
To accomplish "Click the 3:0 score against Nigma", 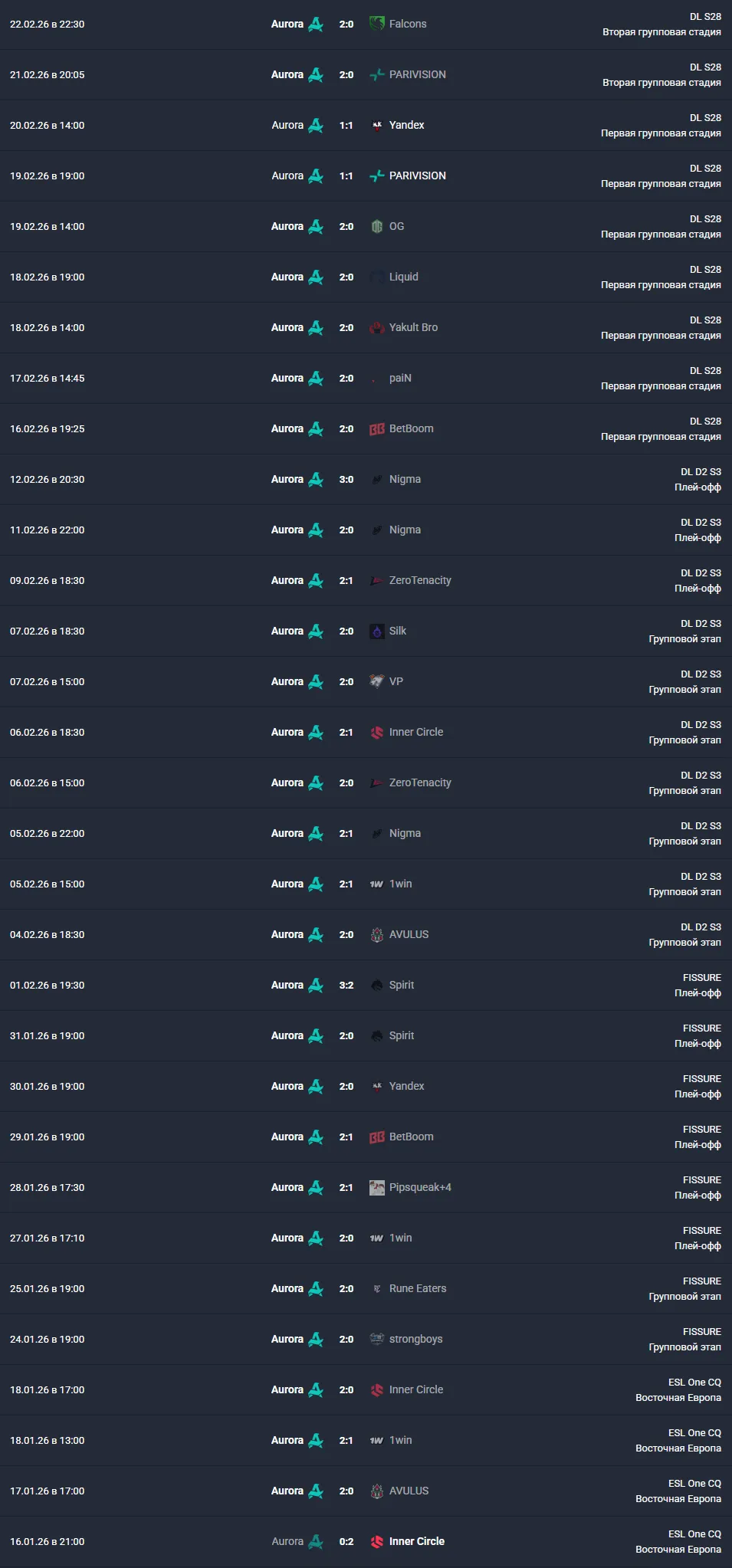I will click(x=346, y=479).
